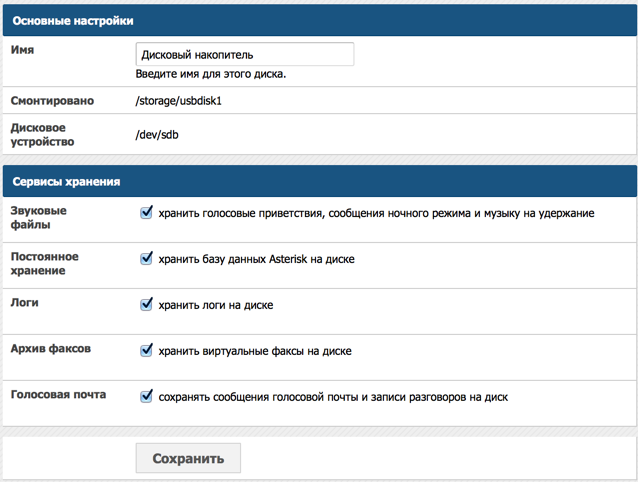
Task: Click the label text хранить виртуальные факсы на диске
Action: pyautogui.click(x=255, y=351)
